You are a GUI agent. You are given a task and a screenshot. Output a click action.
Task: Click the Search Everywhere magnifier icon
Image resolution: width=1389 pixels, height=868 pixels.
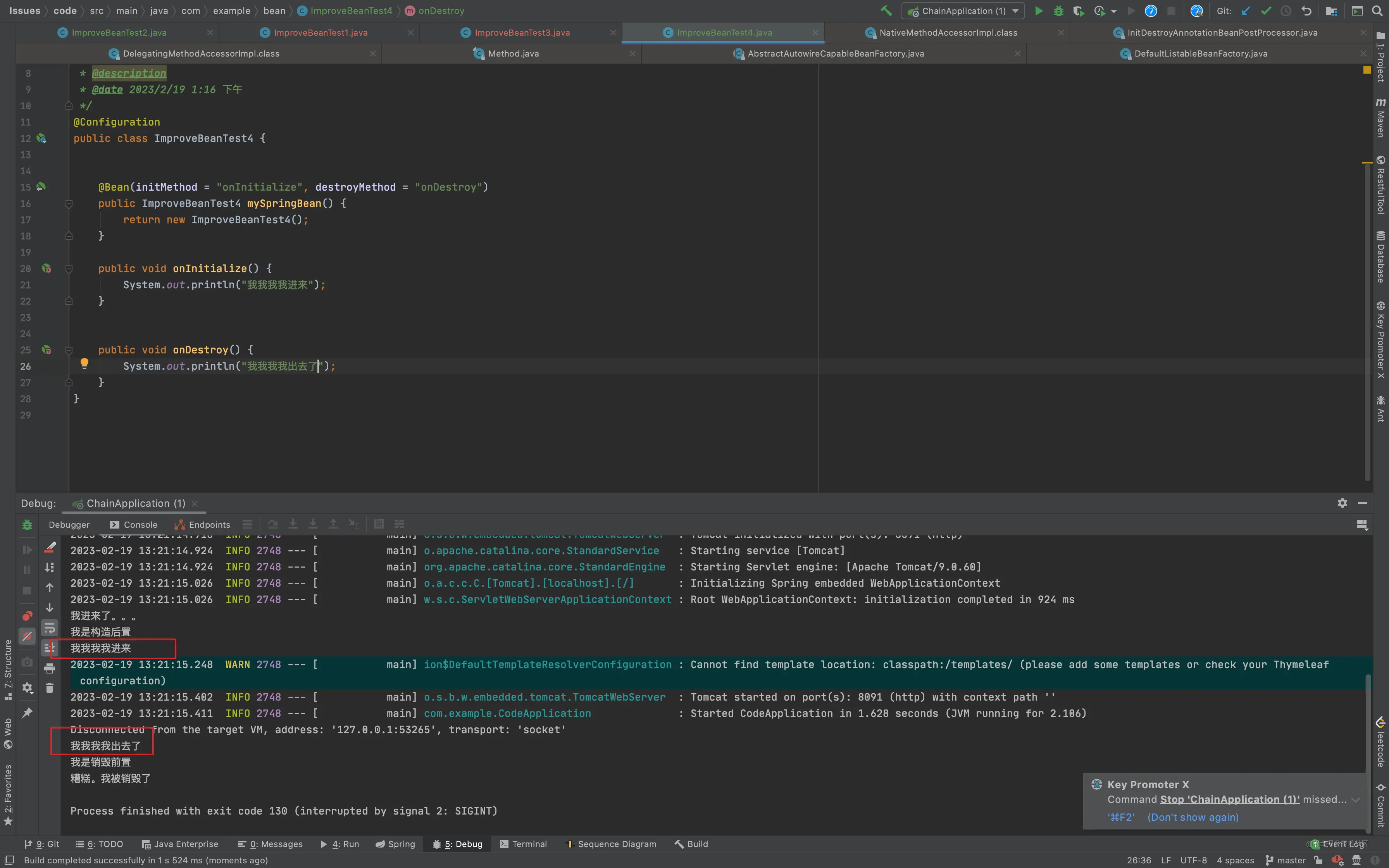1377,11
